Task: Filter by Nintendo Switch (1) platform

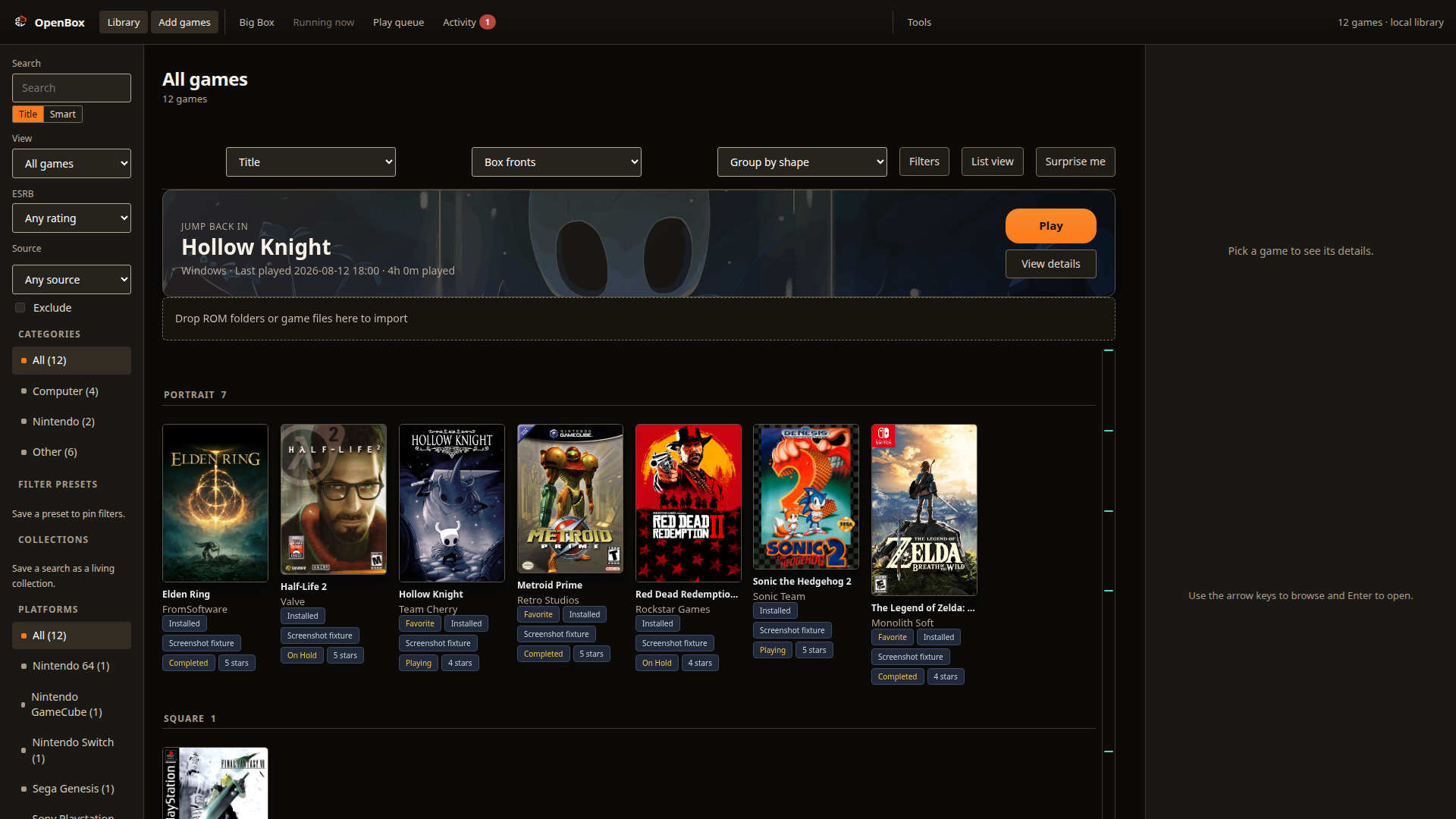Action: (71, 750)
